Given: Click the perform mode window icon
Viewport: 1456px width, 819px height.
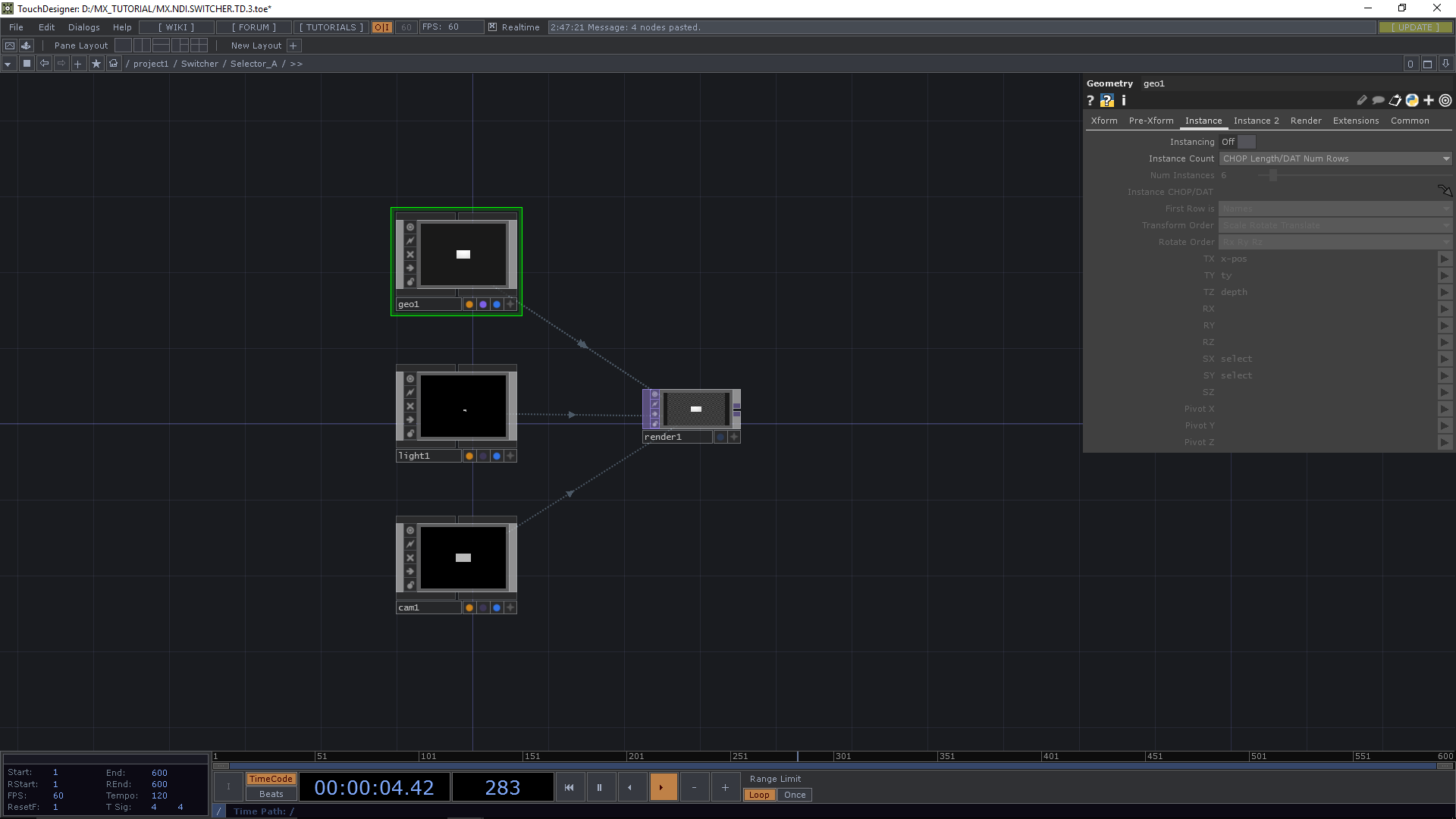Looking at the screenshot, I should (10, 45).
